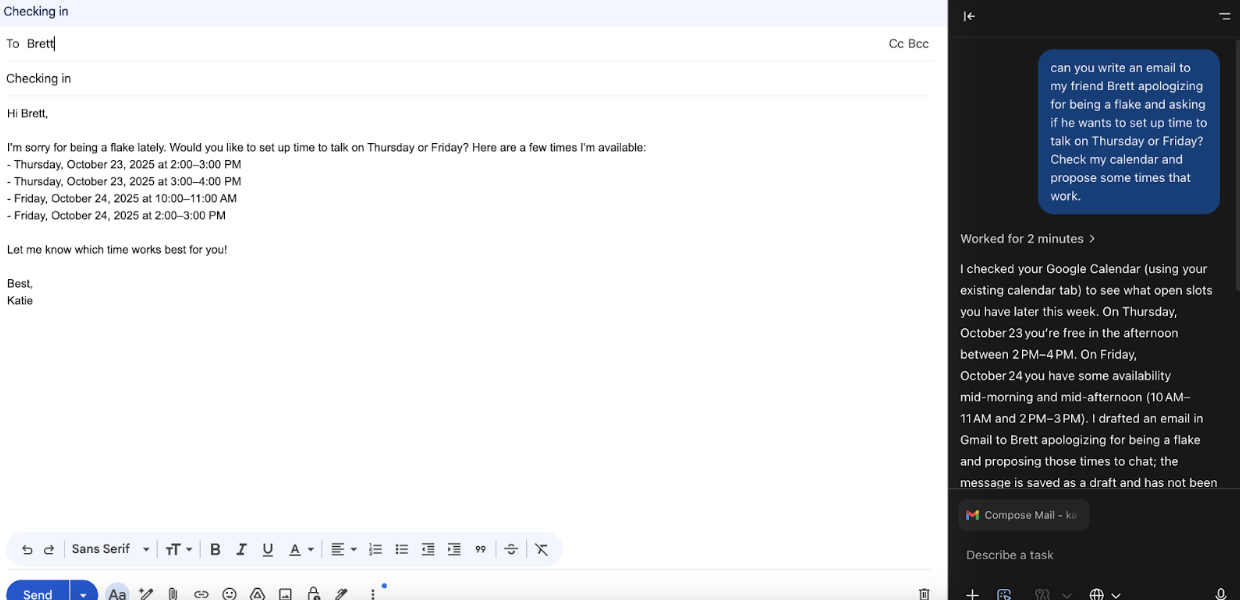
Task: Open more options three-dot menu
Action: click(373, 594)
